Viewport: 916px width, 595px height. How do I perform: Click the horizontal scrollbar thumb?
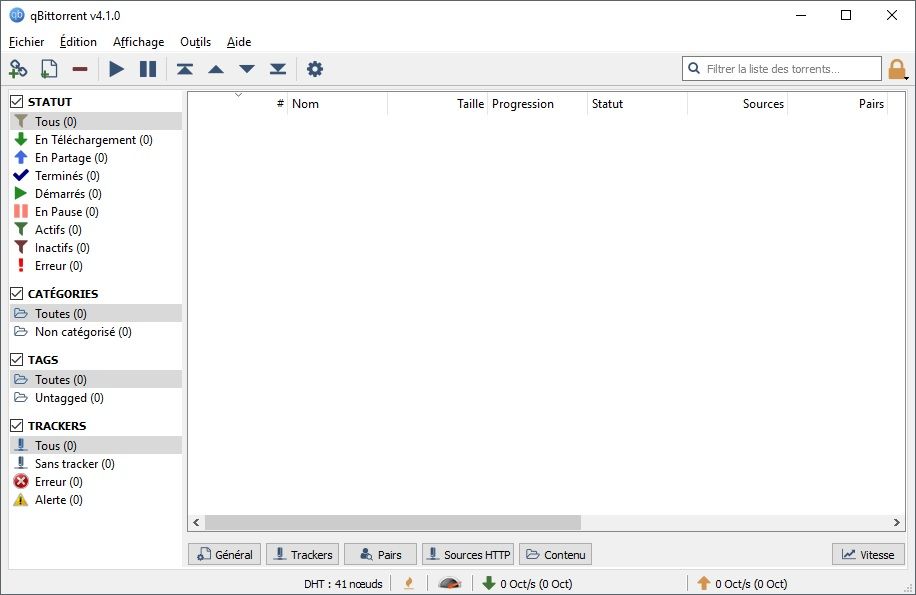tap(393, 522)
